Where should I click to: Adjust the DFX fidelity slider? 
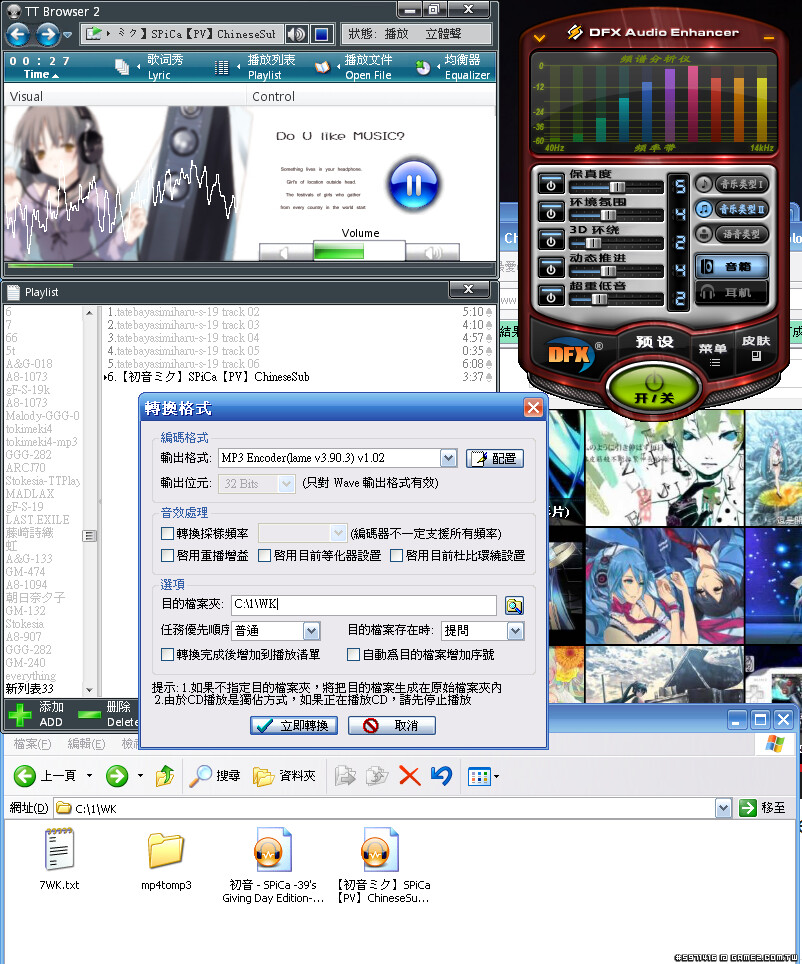pos(617,186)
